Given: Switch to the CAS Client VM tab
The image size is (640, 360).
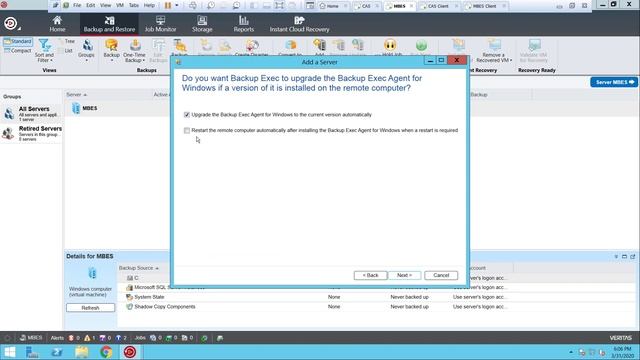Looking at the screenshot, I should coord(438,6).
